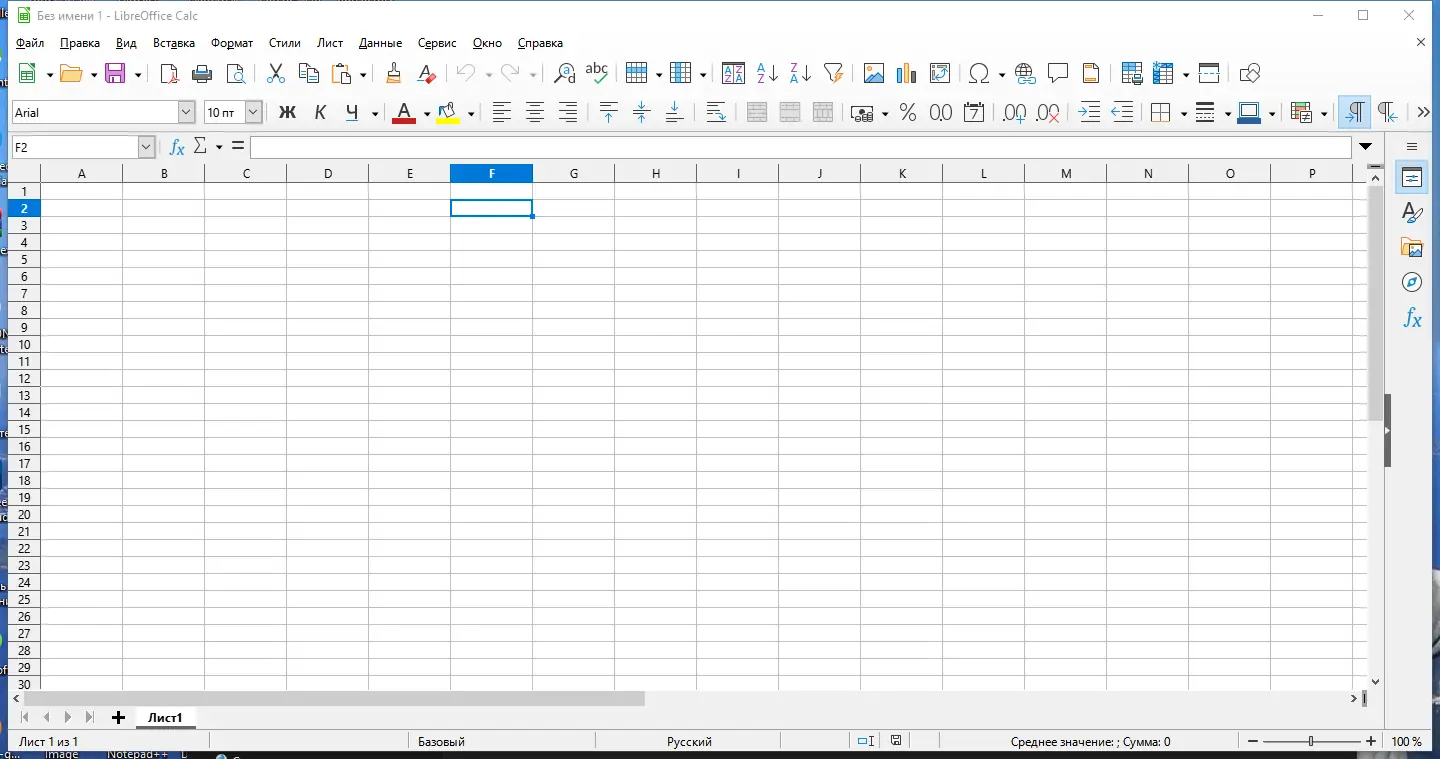The height and width of the screenshot is (759, 1440).
Task: Open the Файл menu
Action: 30,43
